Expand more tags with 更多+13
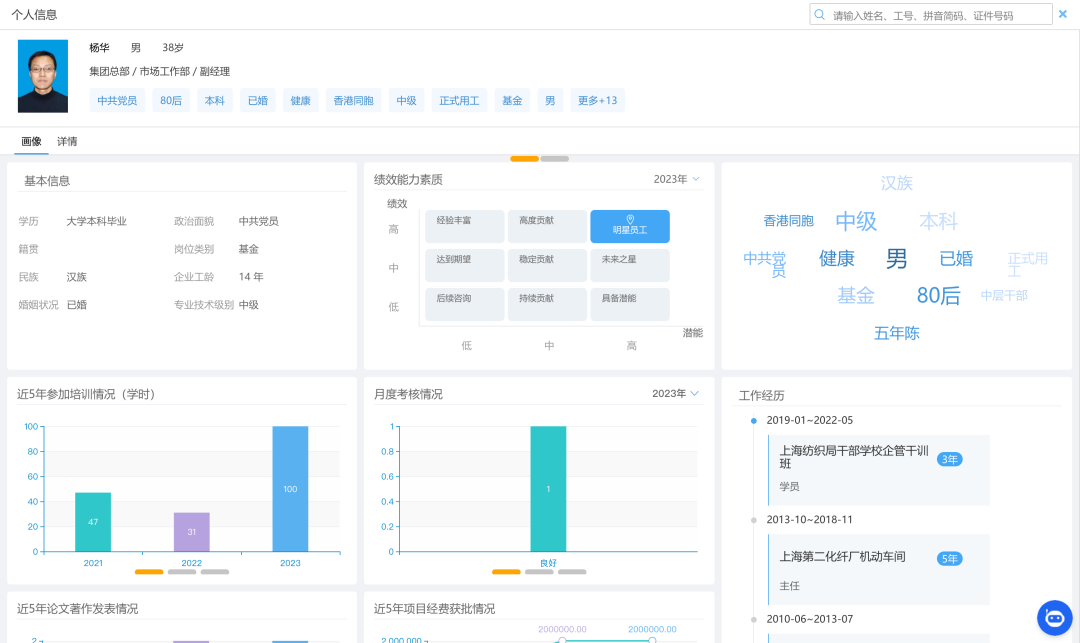Screen dimensions: 1080x643 [x=597, y=101]
